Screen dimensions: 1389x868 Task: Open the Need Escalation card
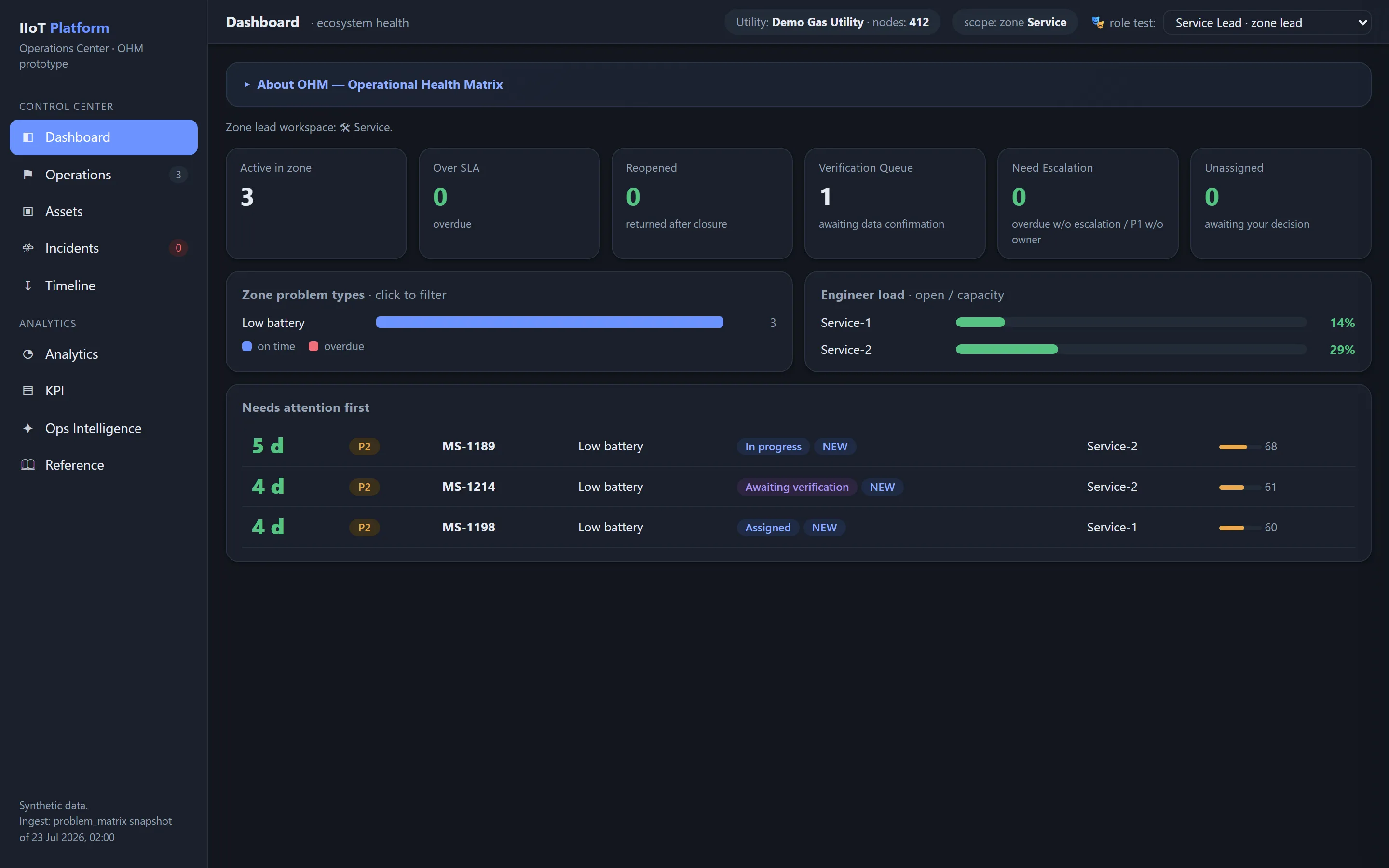[1088, 203]
